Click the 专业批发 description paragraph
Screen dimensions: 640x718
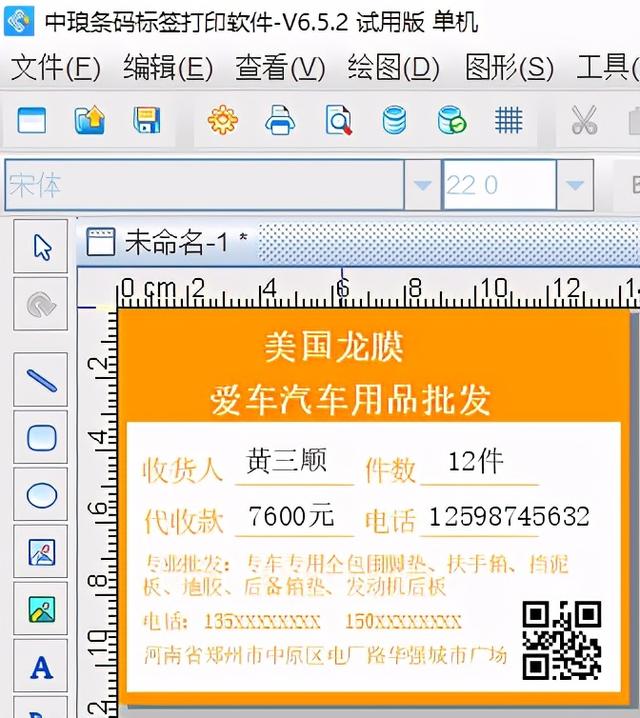pyautogui.click(x=356, y=575)
